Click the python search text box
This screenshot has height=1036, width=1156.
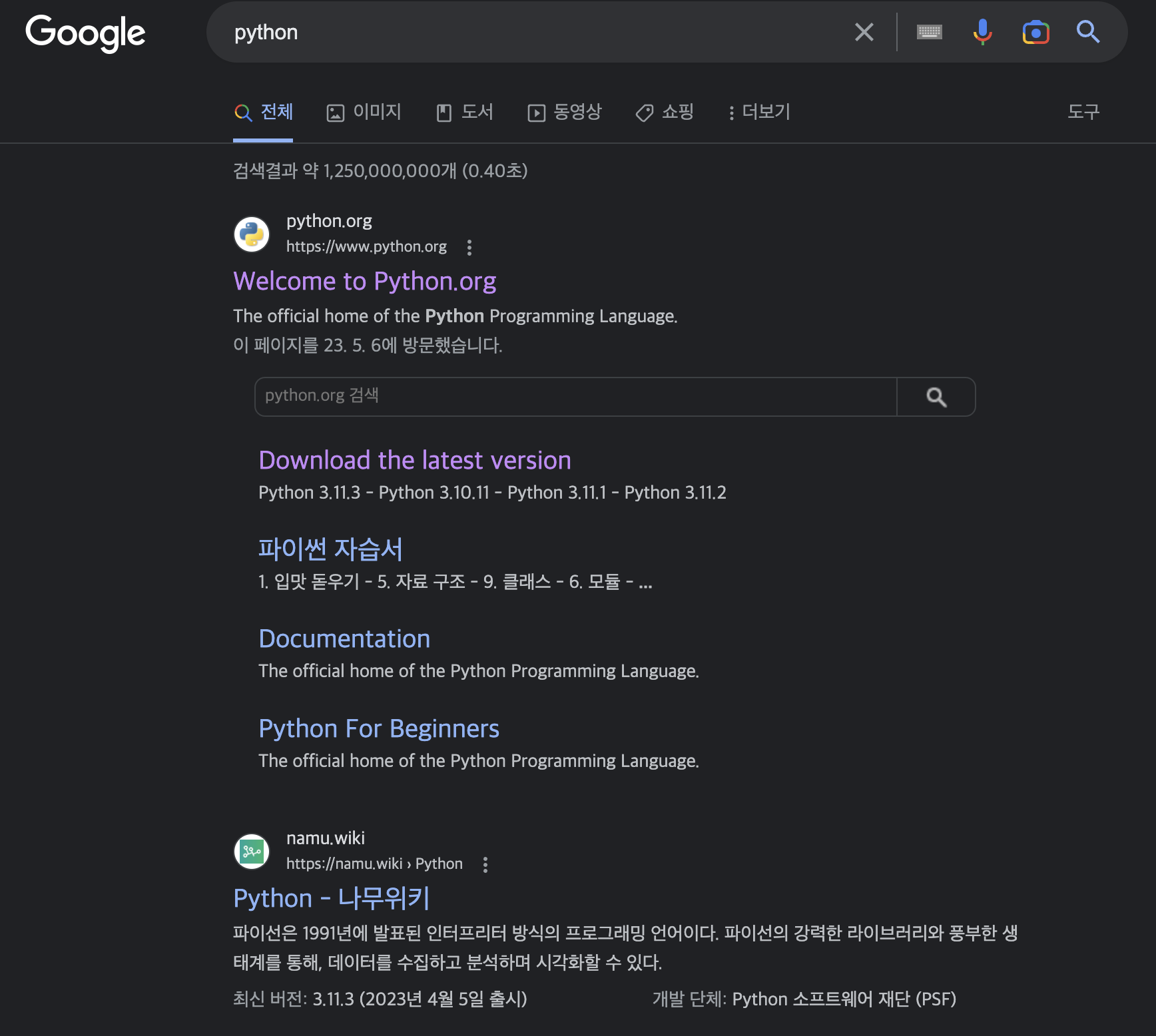point(533,32)
